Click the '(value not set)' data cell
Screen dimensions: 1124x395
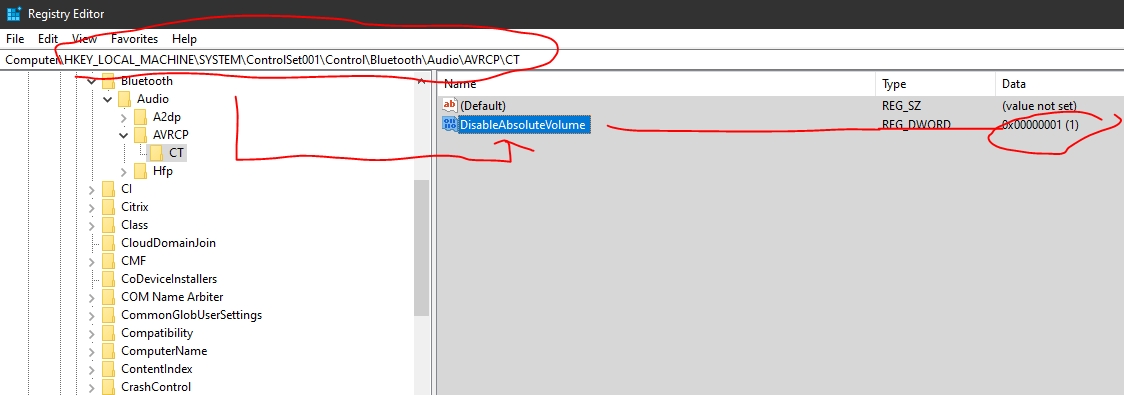click(x=1039, y=105)
